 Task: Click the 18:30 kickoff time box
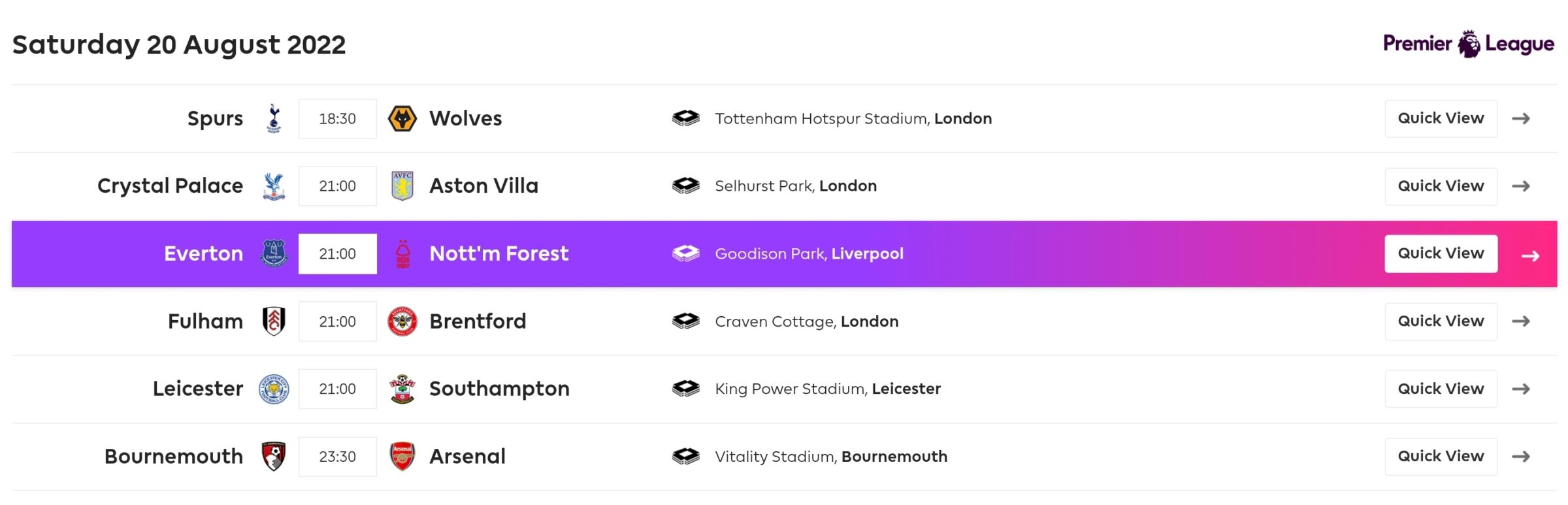point(337,118)
